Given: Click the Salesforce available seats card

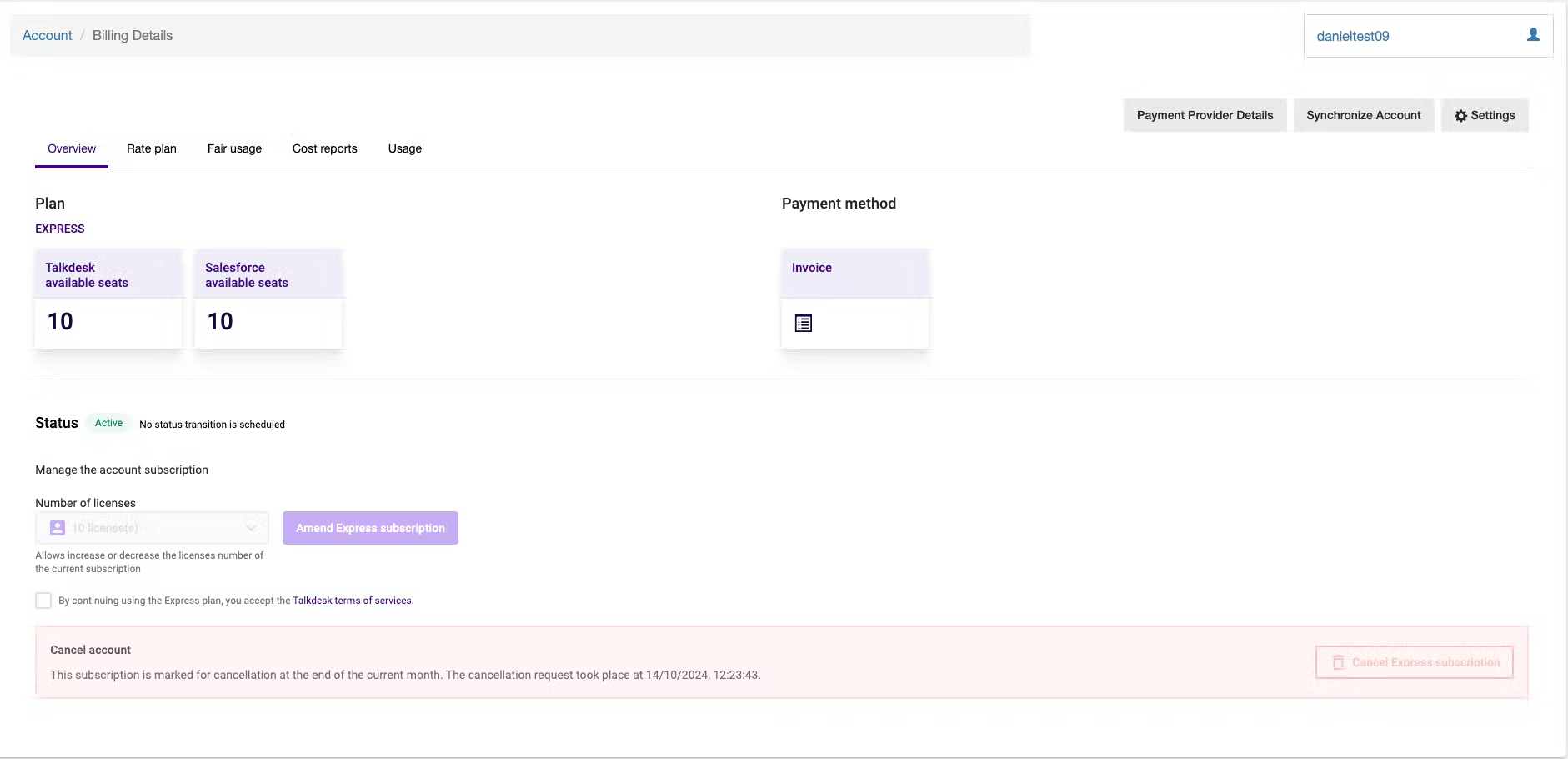Looking at the screenshot, I should (268, 299).
